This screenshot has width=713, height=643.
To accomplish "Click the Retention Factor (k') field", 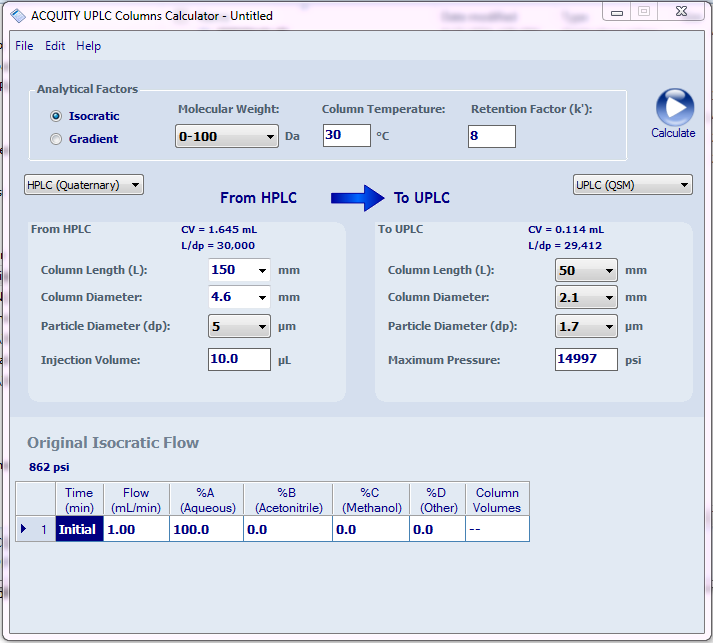I will click(x=491, y=136).
